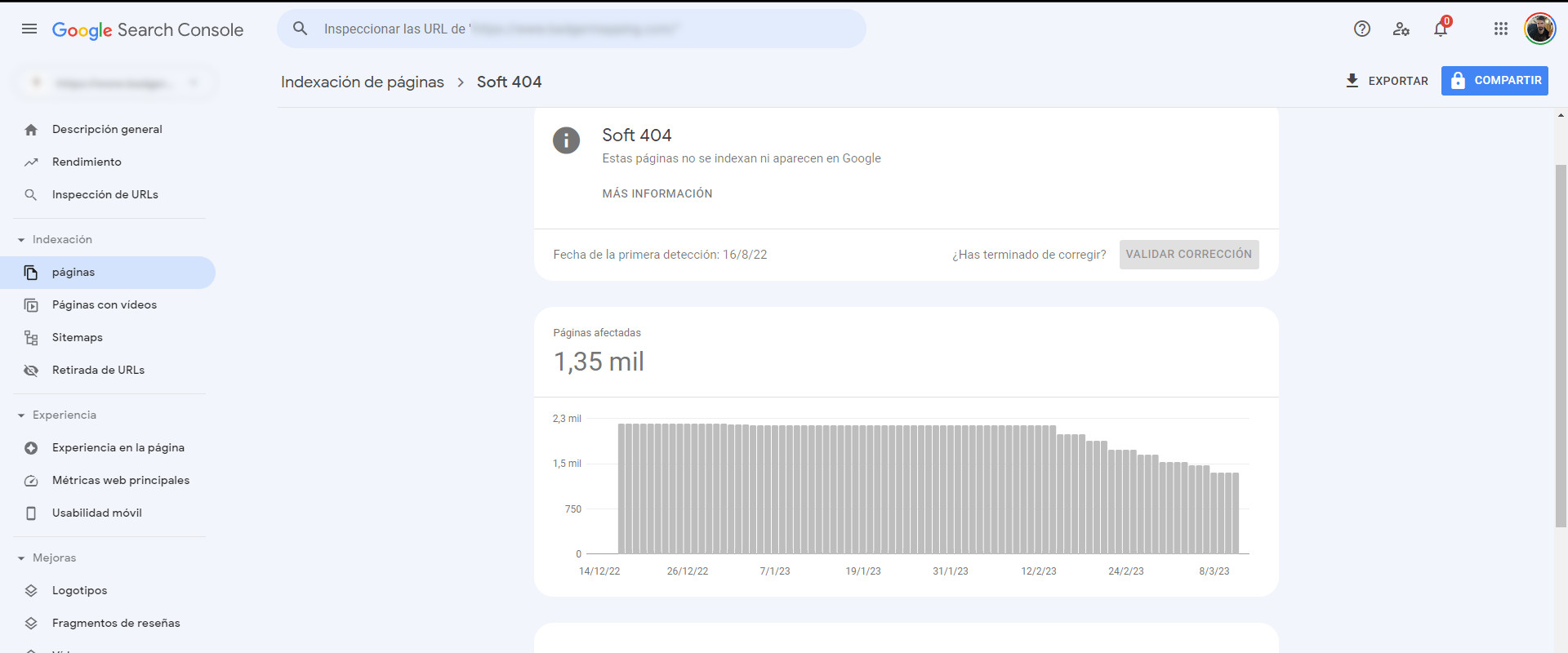Click the 7/1/23 date axis label
1568x653 pixels.
[x=775, y=571]
